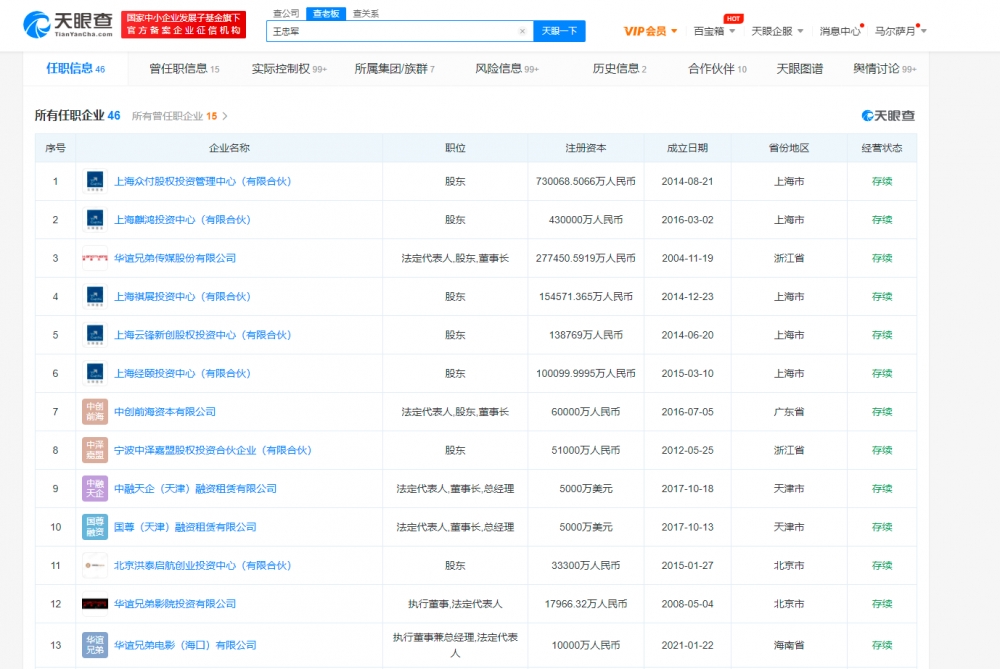Switch to 查公司 search tab
The width and height of the screenshot is (1000, 669).
pyautogui.click(x=285, y=13)
